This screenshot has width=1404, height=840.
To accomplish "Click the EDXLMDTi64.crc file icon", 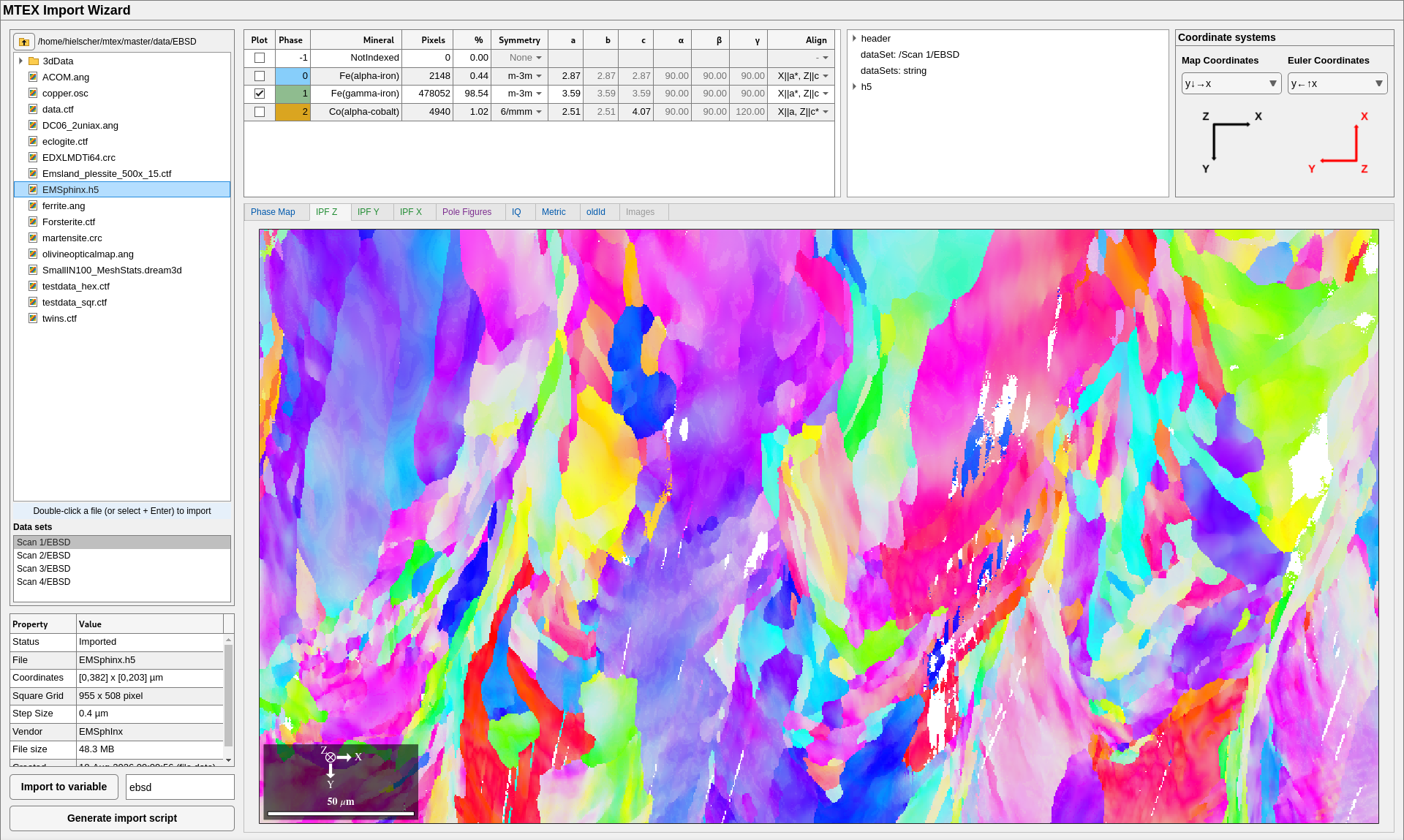I will coord(33,158).
